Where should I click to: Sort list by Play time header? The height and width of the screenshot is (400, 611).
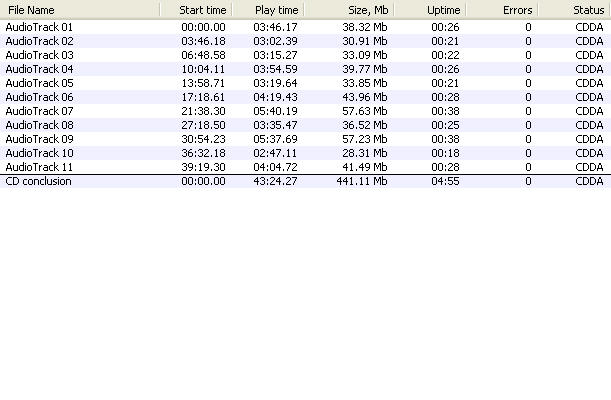click(268, 9)
